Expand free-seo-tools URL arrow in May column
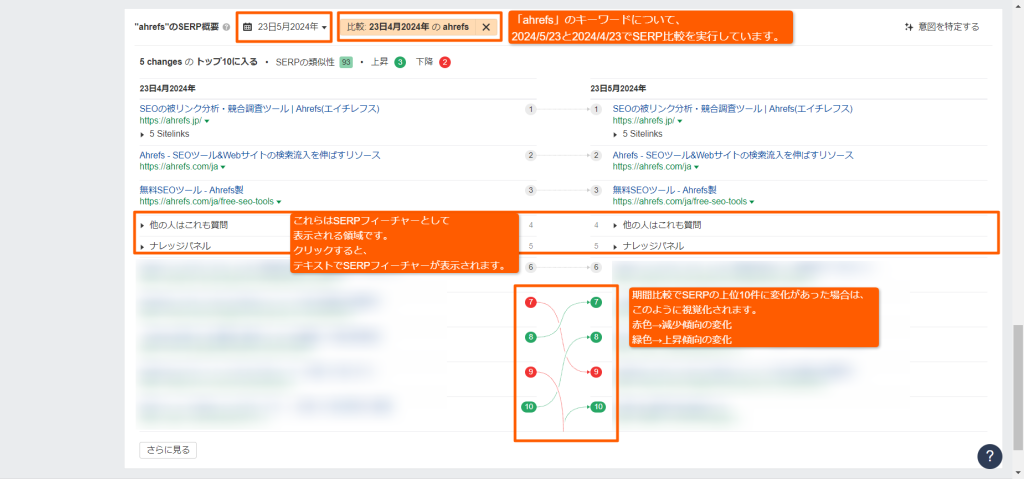1024x479 pixels. (x=753, y=203)
